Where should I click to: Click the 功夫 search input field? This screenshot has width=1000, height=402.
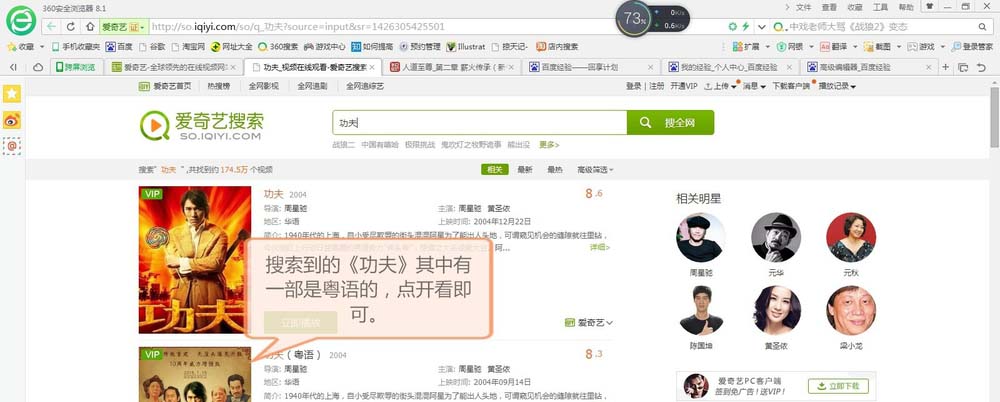click(x=480, y=123)
